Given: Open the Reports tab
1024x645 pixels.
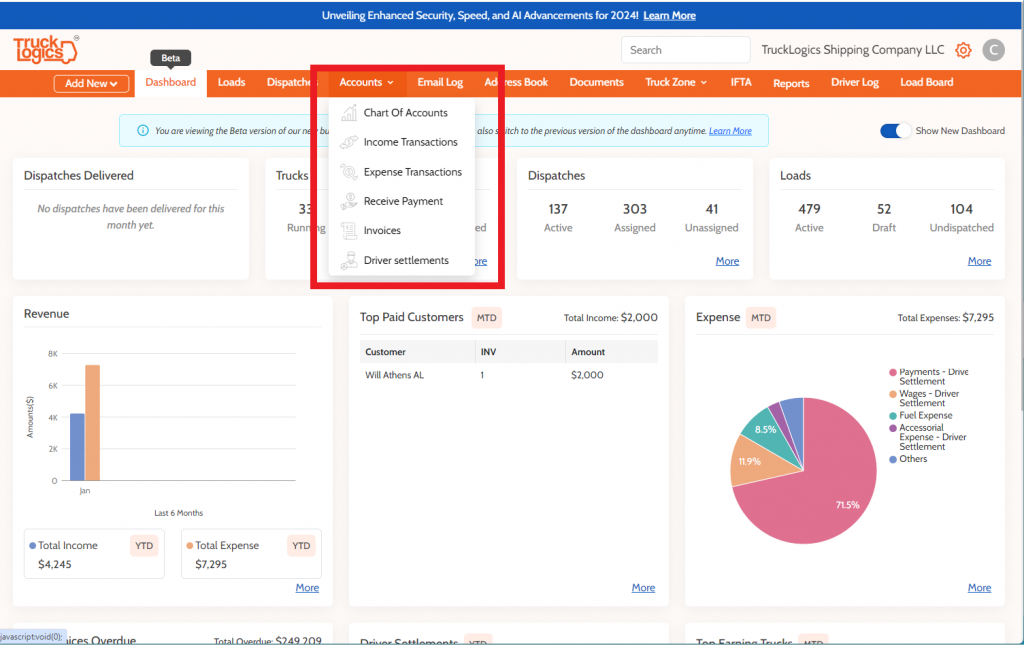Looking at the screenshot, I should pyautogui.click(x=791, y=83).
